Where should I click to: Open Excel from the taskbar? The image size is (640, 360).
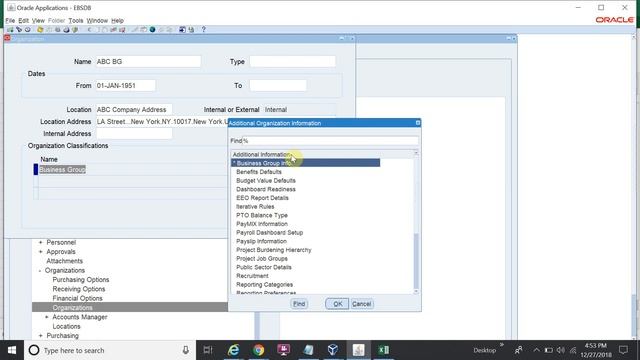point(383,350)
